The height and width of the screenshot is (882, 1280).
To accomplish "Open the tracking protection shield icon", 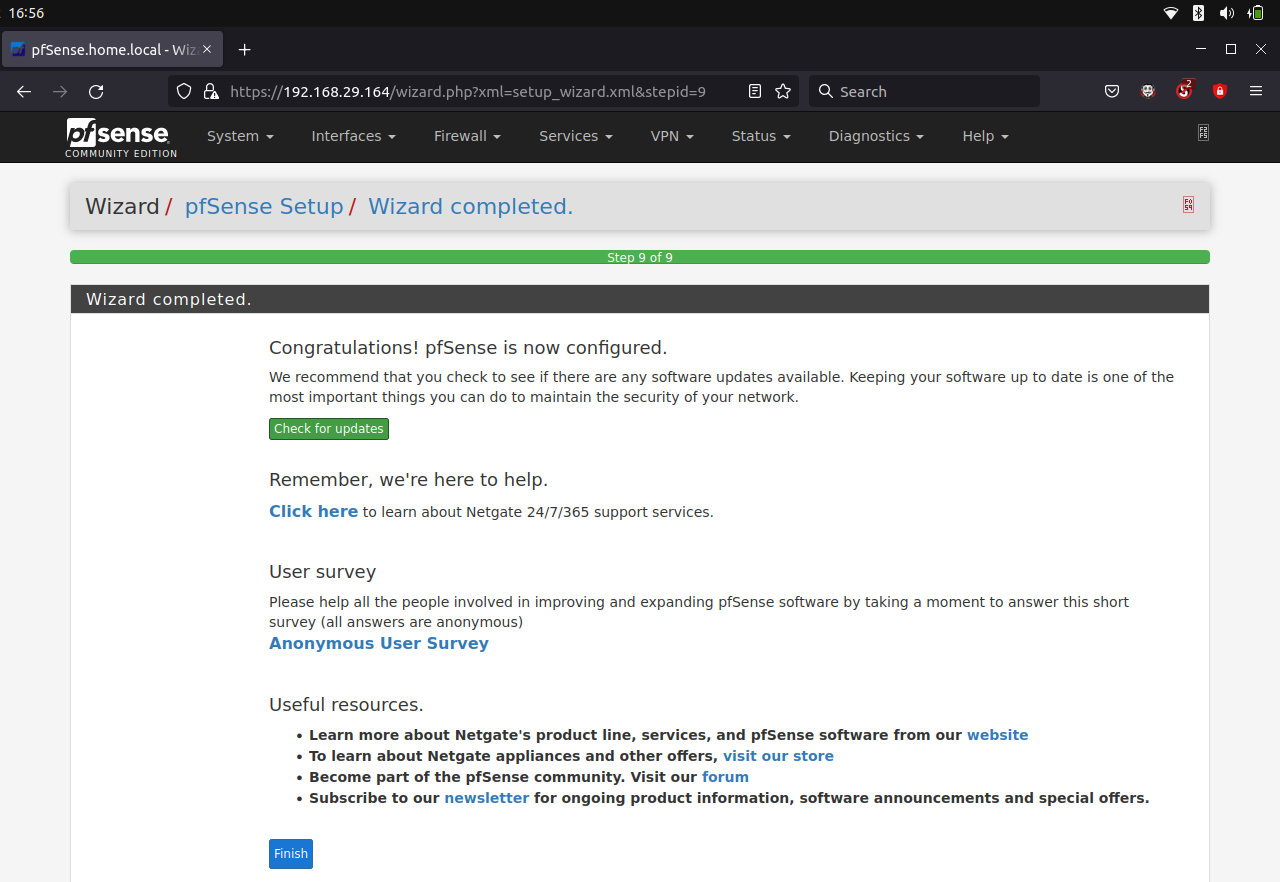I will [184, 91].
